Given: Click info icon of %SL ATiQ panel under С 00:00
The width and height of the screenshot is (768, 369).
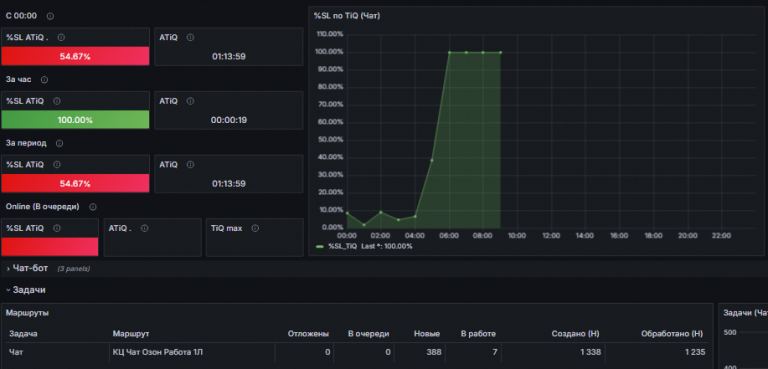Looking at the screenshot, I should 61,37.
